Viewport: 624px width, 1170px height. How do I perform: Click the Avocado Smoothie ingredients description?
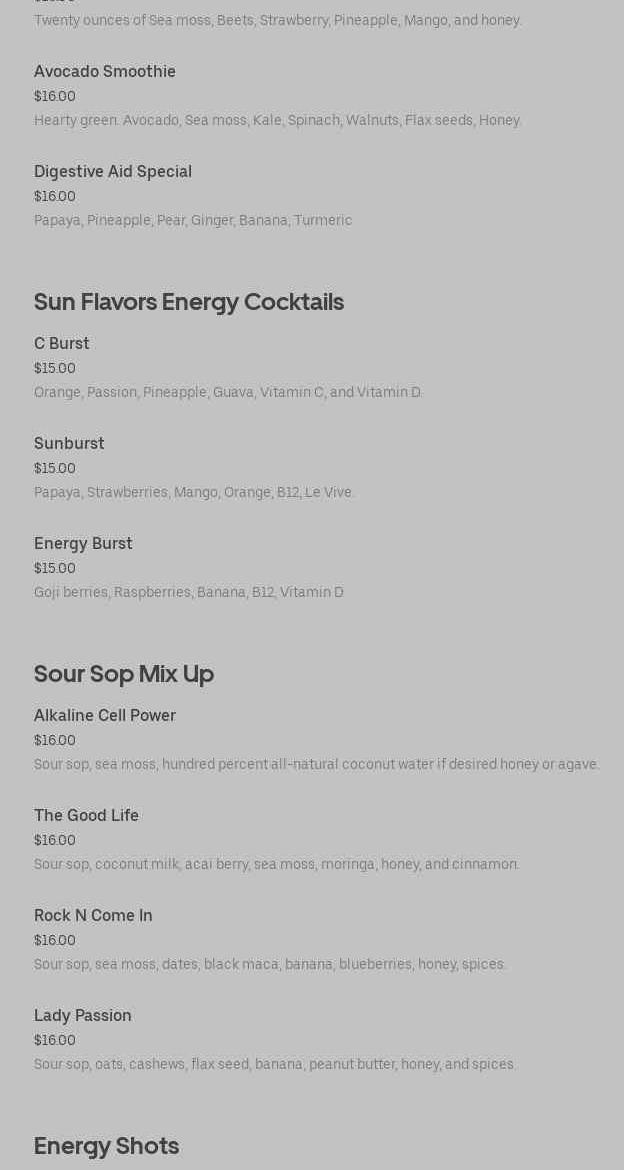point(278,120)
